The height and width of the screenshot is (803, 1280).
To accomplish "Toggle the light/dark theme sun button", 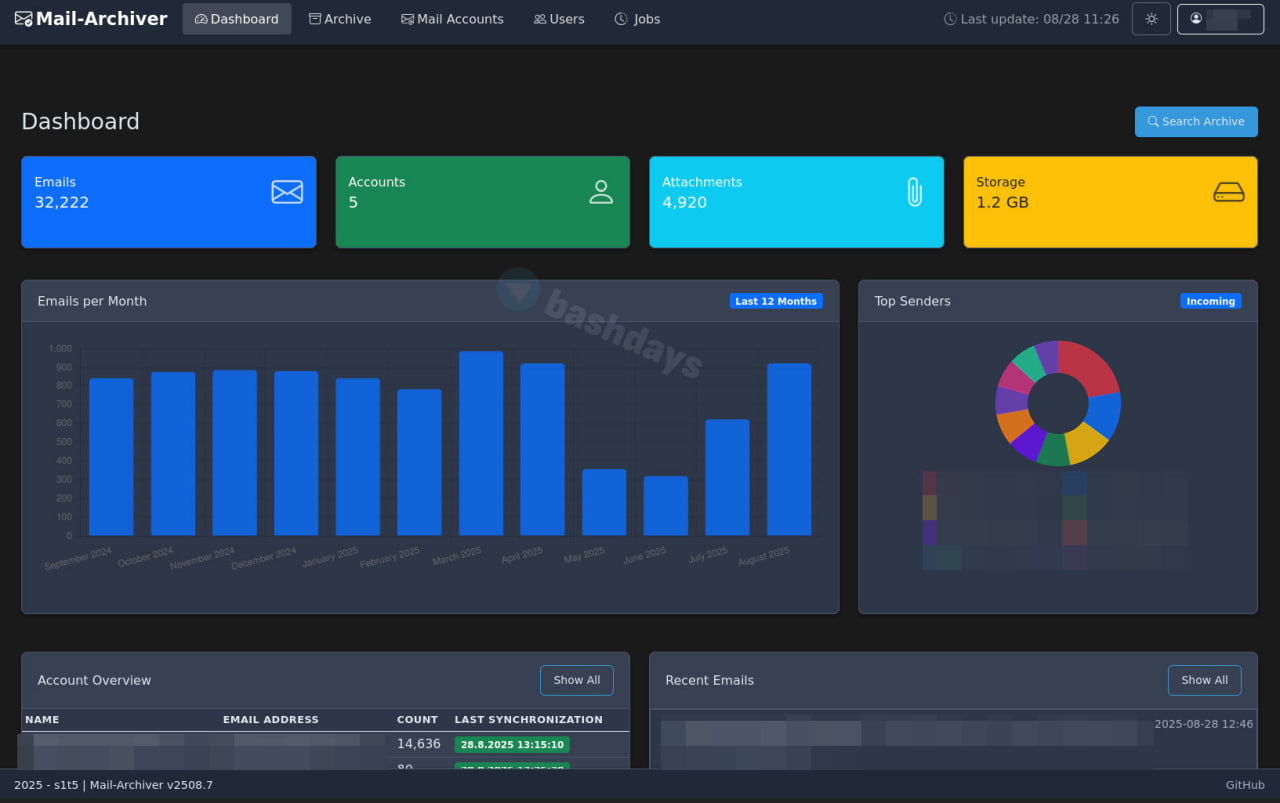I will (1151, 19).
